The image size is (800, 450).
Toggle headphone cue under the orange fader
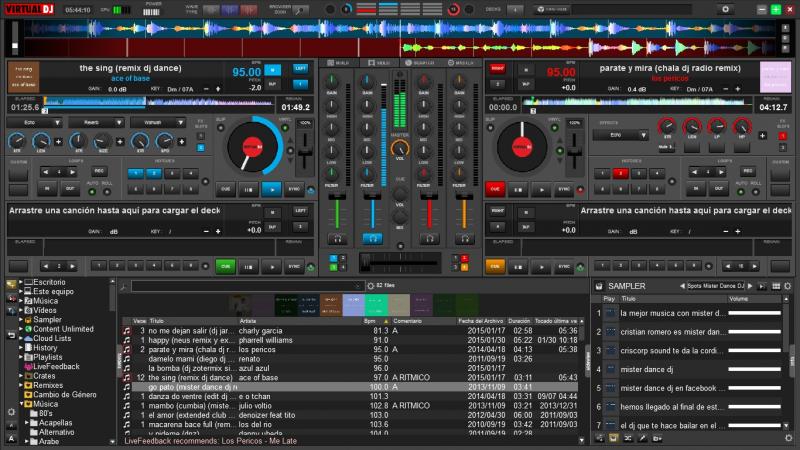pos(464,238)
